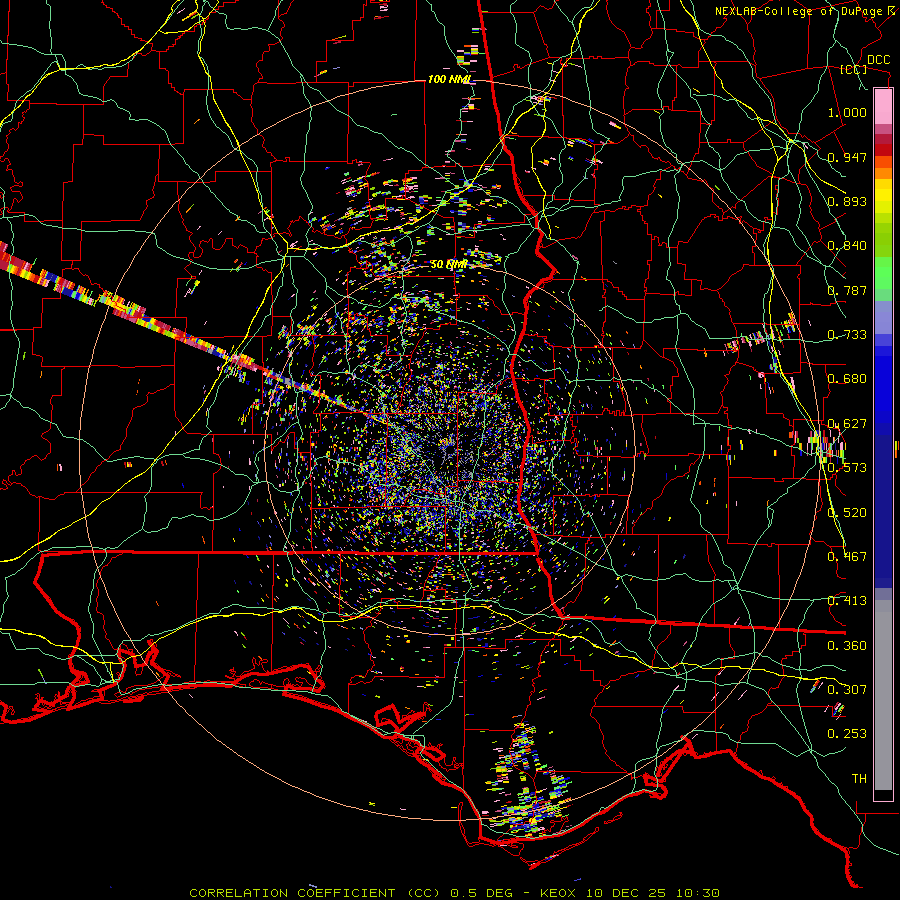The width and height of the screenshot is (900, 900).
Task: Click the DCC product label
Action: (x=878, y=60)
